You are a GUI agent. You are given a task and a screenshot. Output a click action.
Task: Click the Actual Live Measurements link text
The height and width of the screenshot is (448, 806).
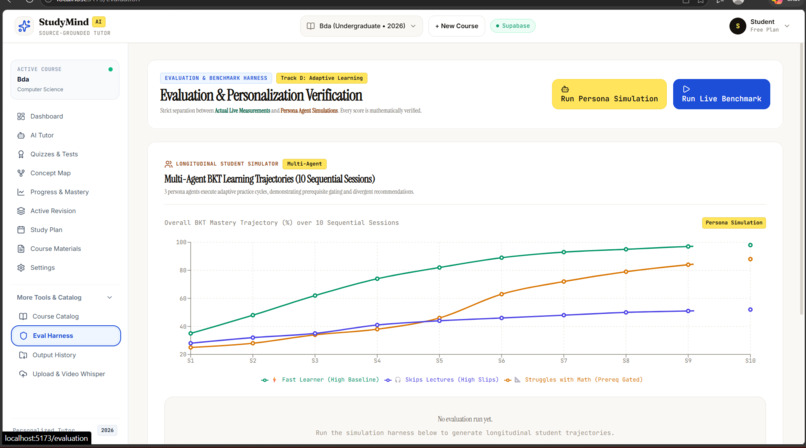(242, 110)
